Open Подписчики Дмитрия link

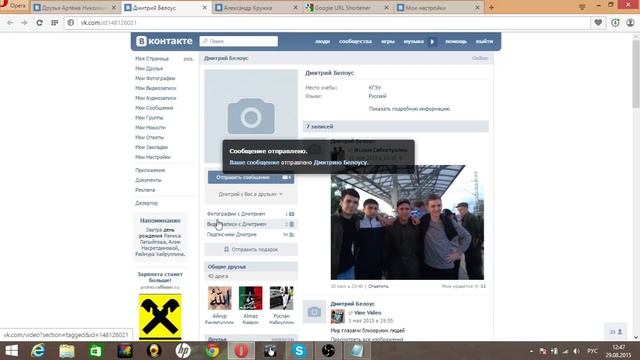[x=232, y=235]
